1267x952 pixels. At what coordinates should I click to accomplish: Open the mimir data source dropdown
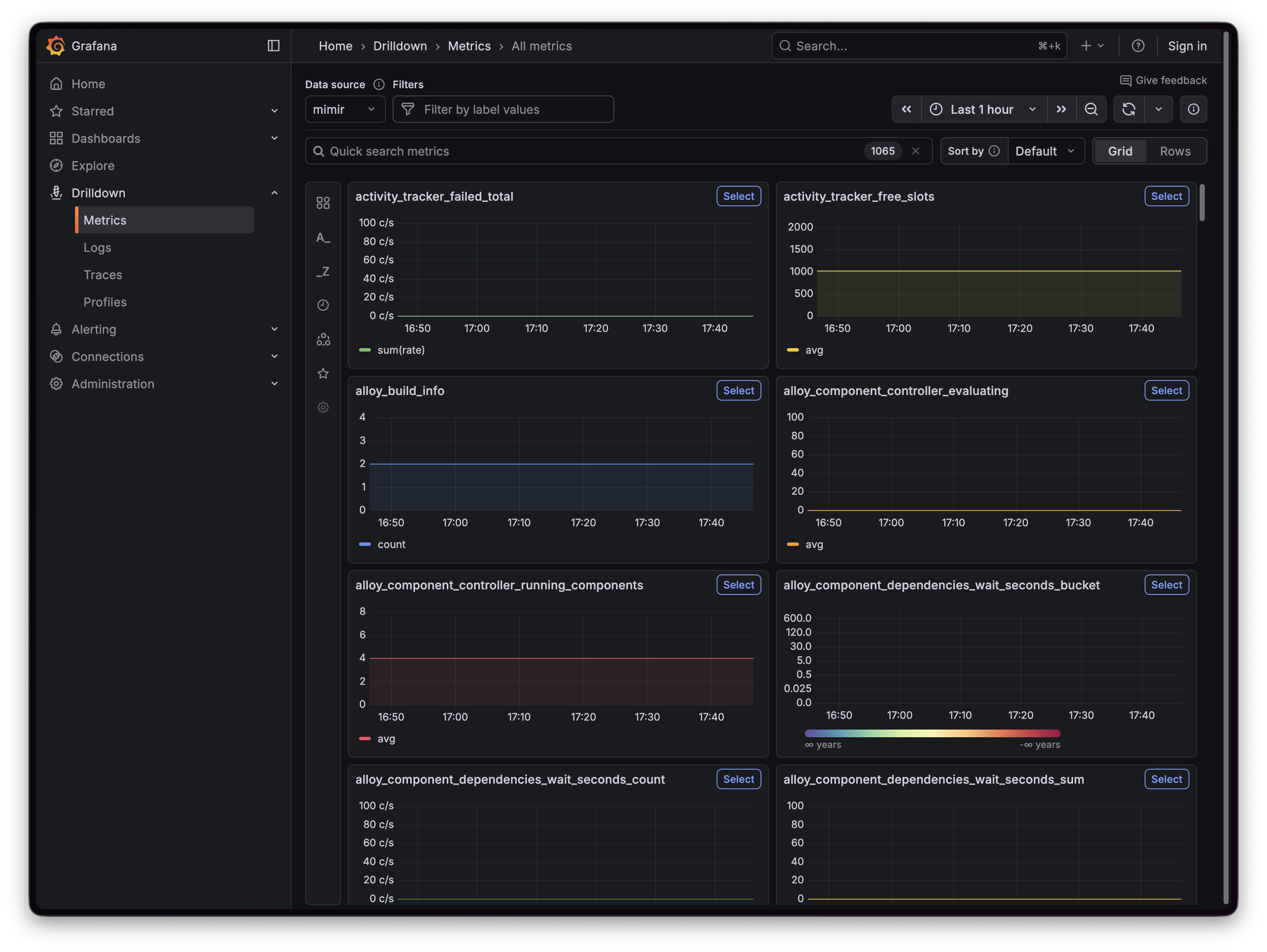344,110
